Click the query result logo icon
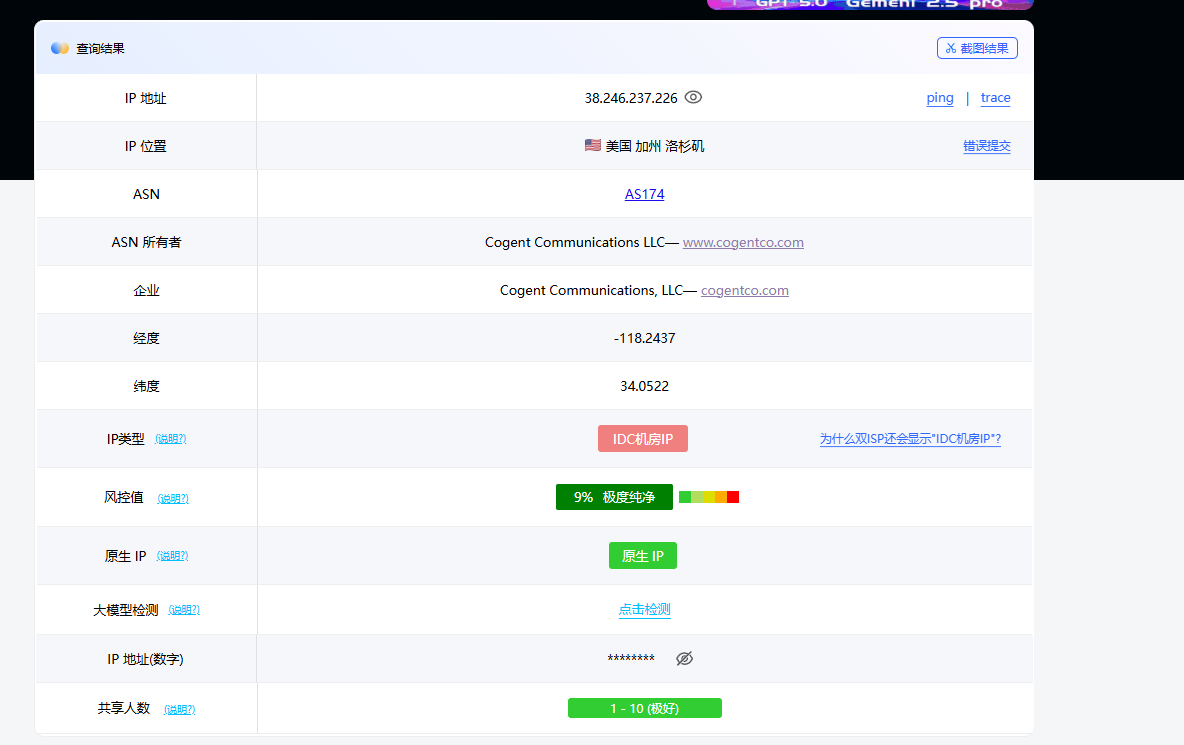The height and width of the screenshot is (745, 1184). tap(60, 48)
